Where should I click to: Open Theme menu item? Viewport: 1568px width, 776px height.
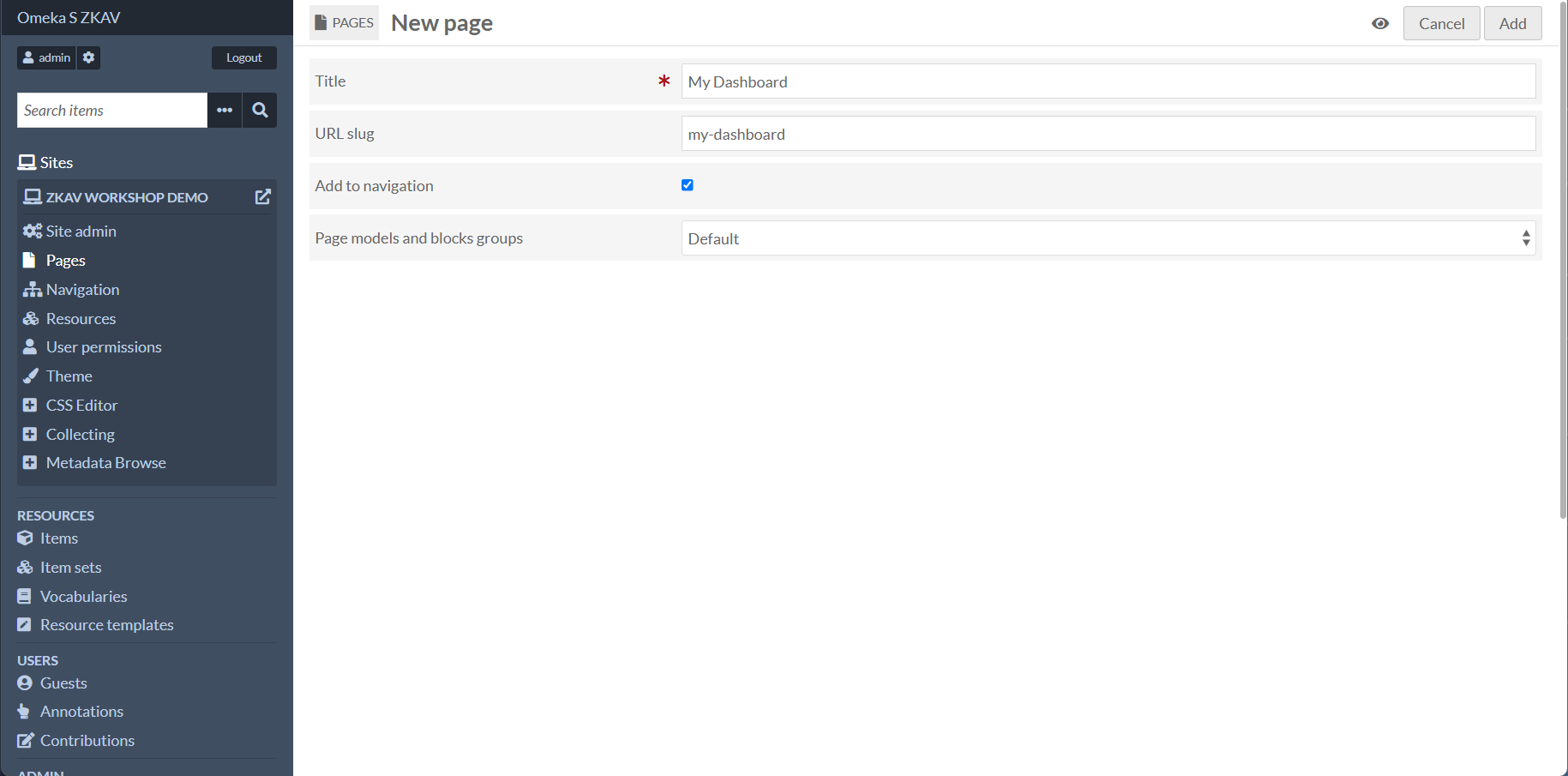(57, 376)
